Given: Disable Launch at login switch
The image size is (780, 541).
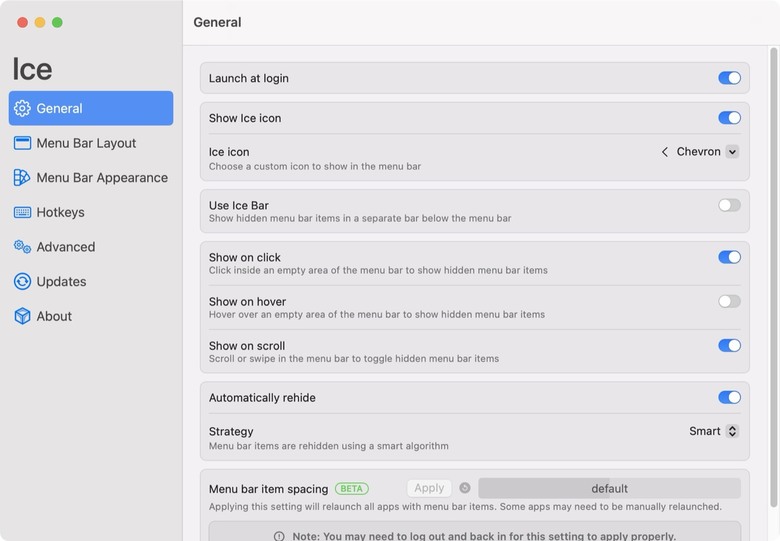Looking at the screenshot, I should click(729, 78).
